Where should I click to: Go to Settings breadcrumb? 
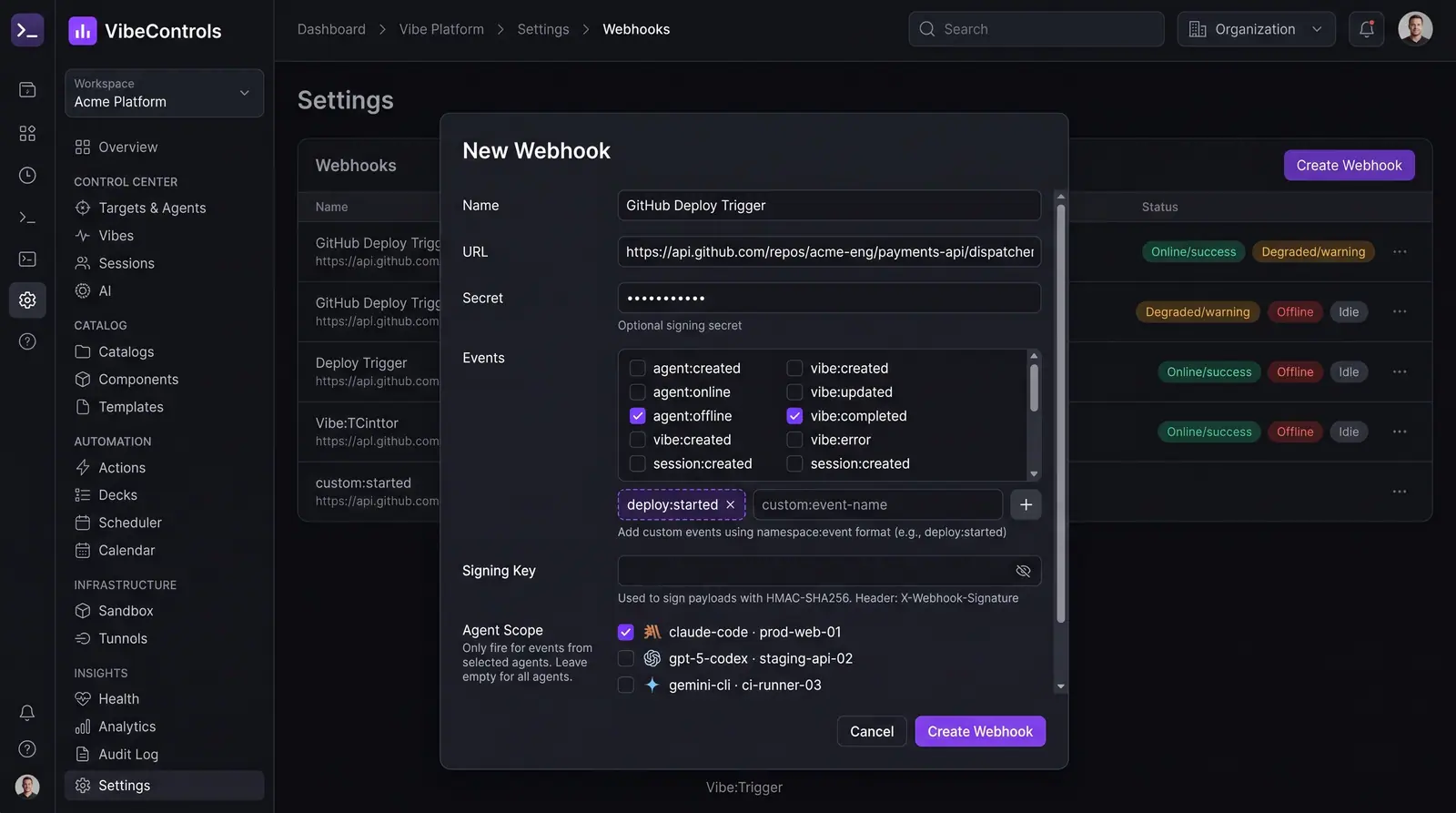(543, 29)
